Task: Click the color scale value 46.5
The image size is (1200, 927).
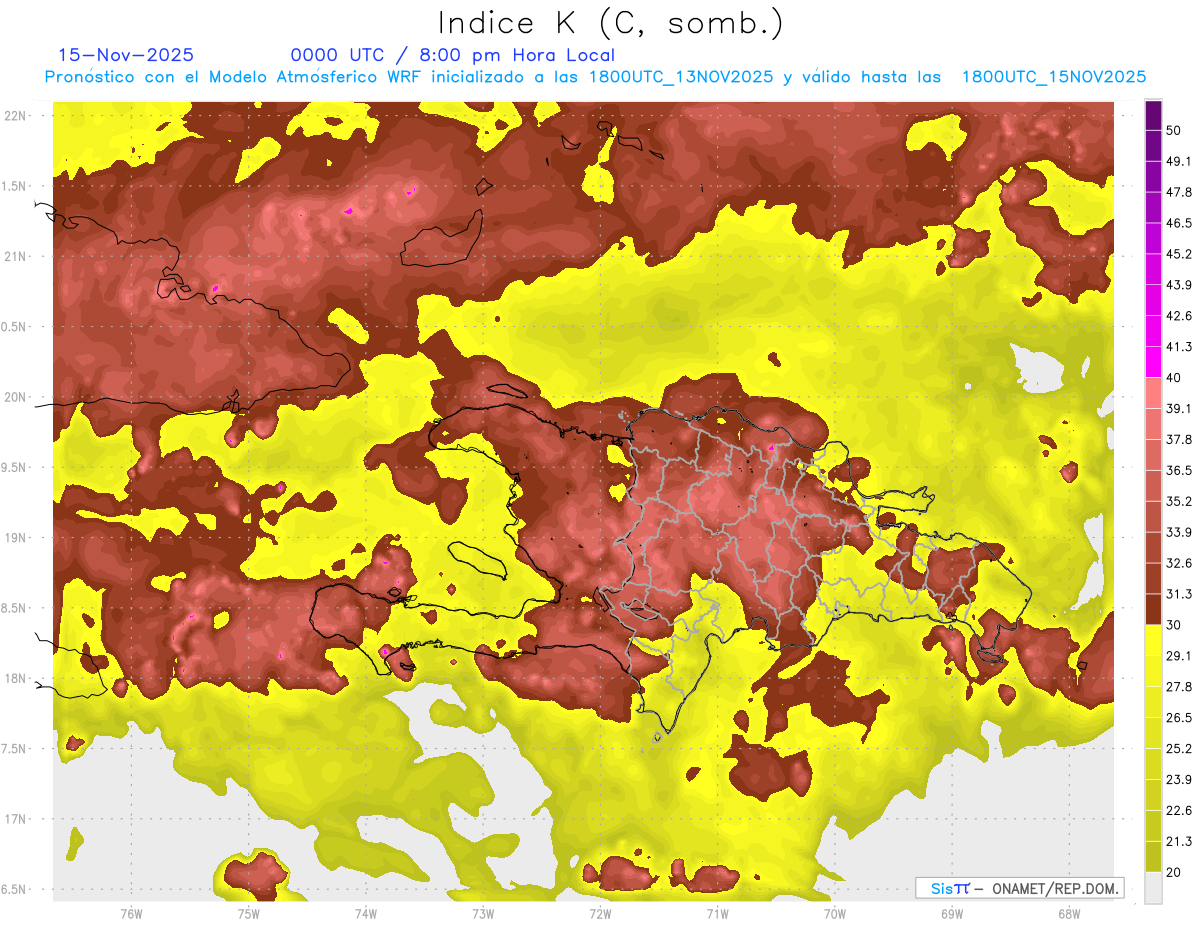Action: coord(1178,223)
